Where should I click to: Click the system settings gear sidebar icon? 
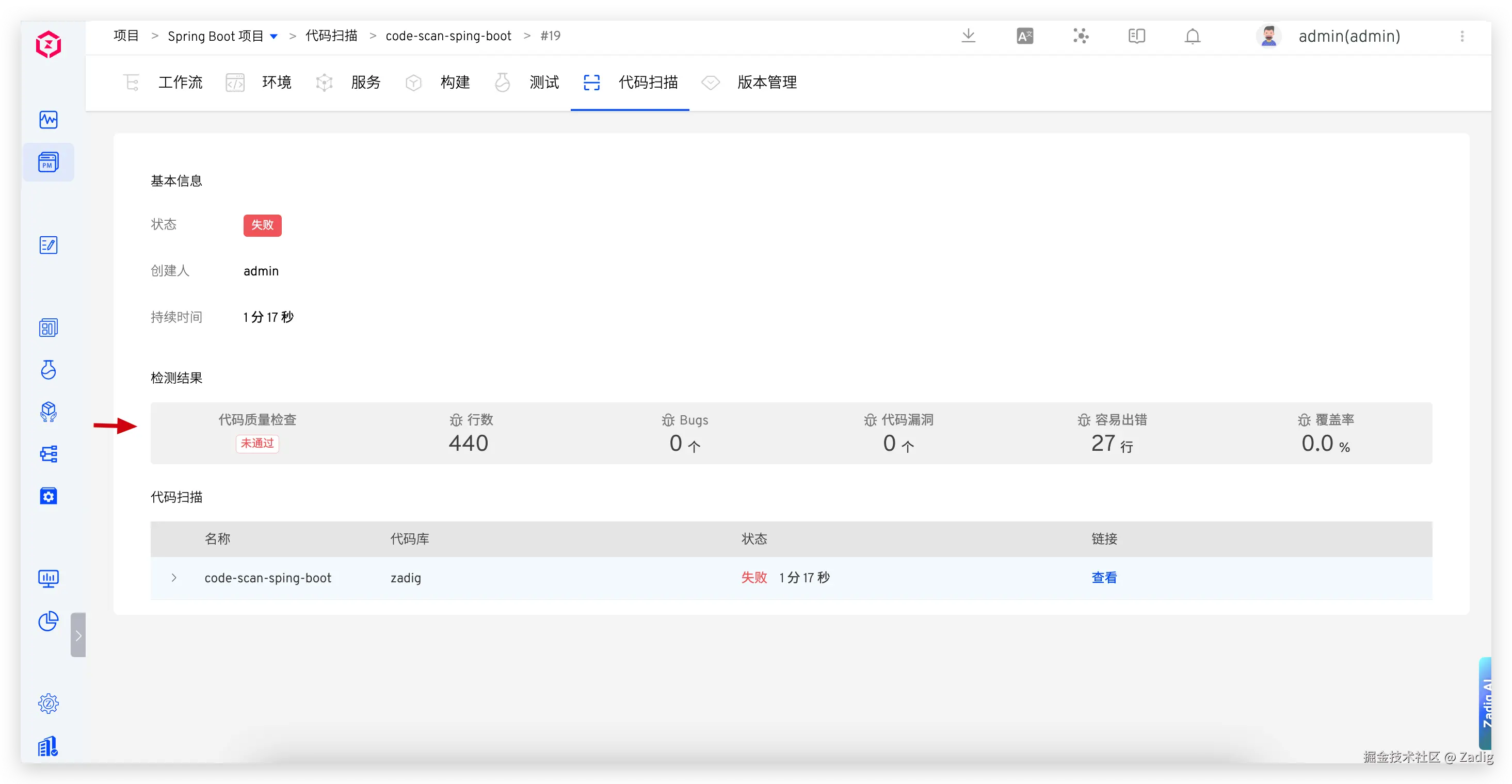point(48,703)
